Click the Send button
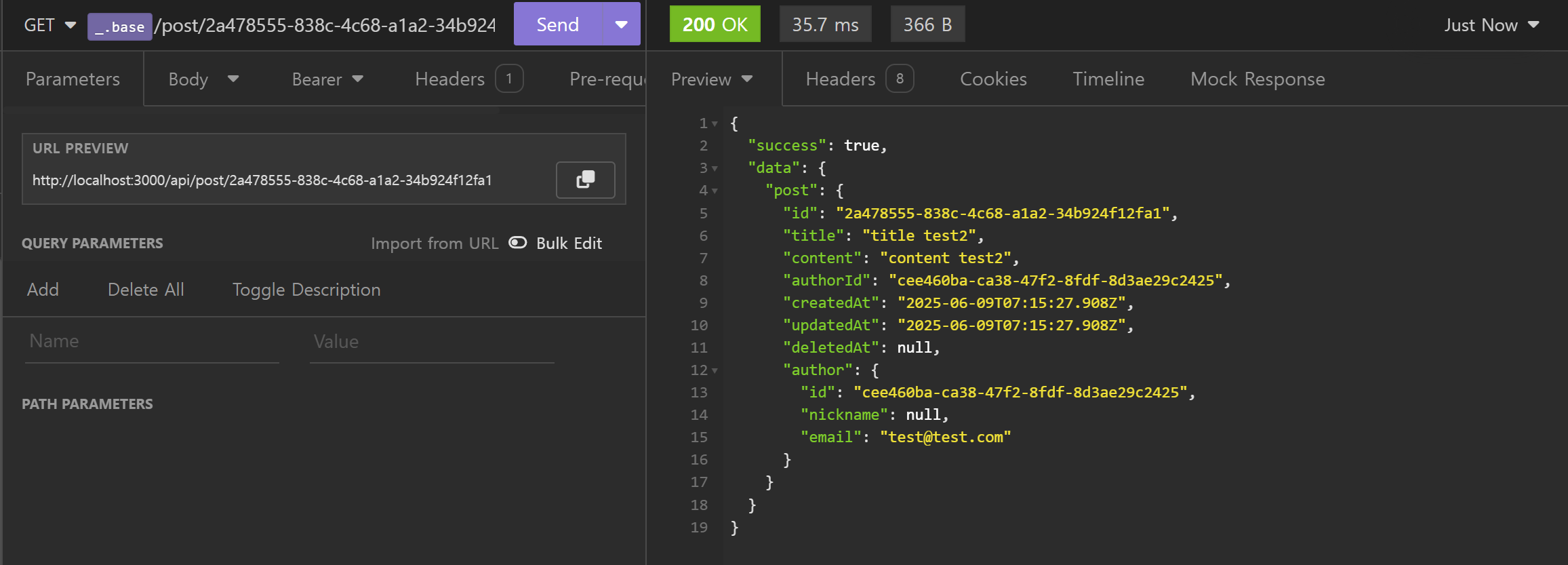Viewport: 1568px width, 565px height. click(558, 24)
